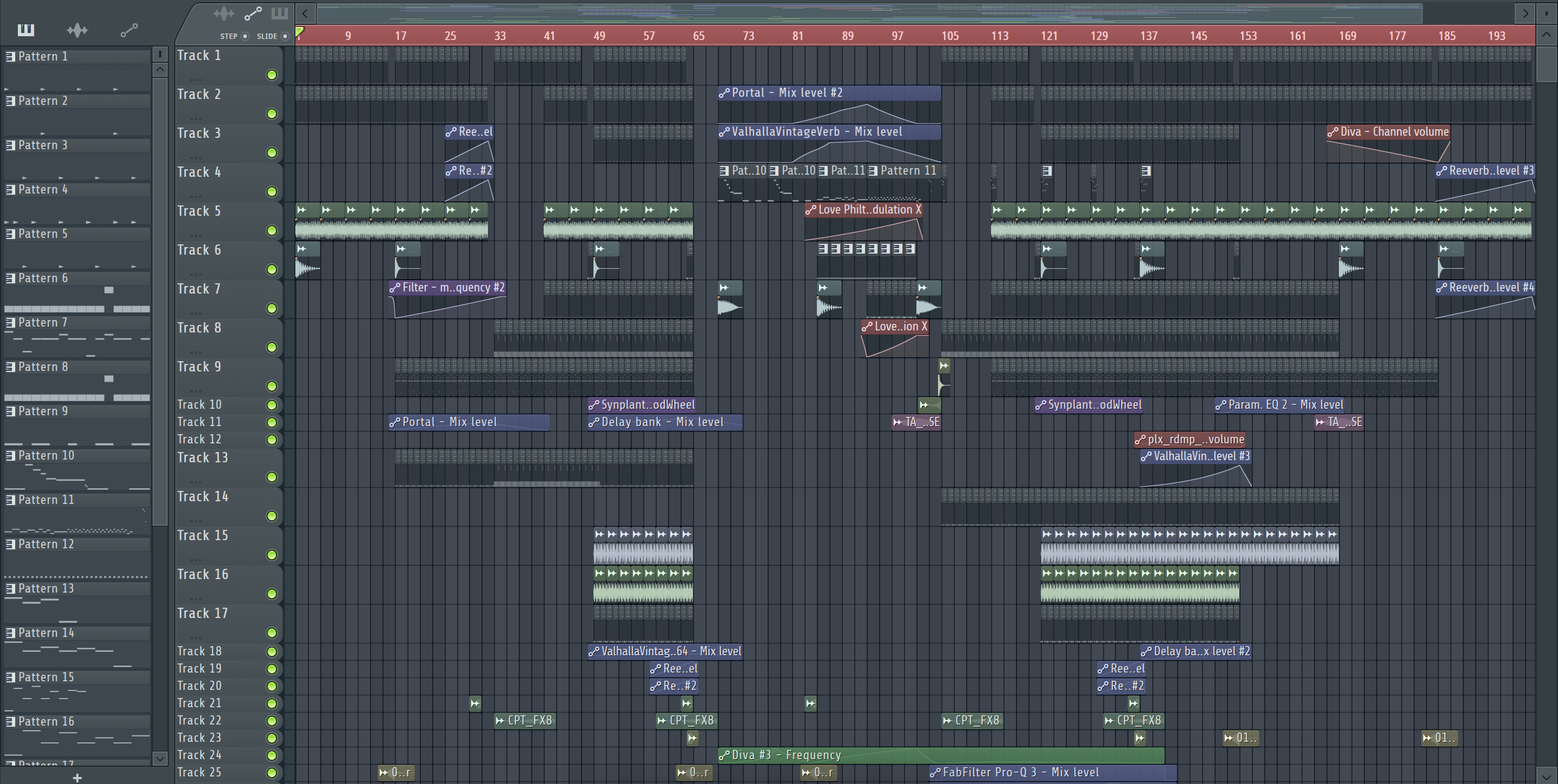
Task: Click the pattern list vertical scrollbar thumb
Action: coord(160,301)
